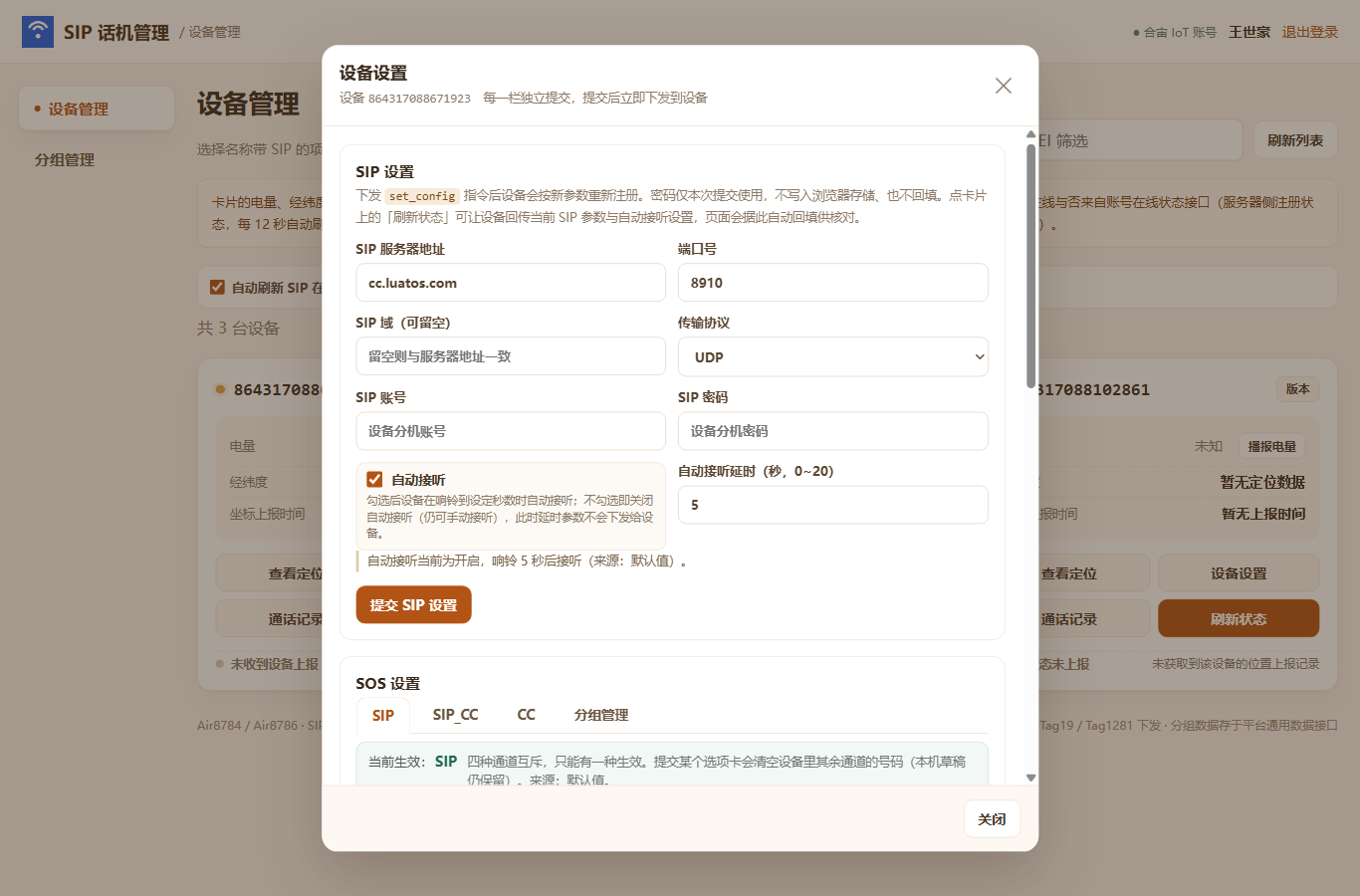Click 通话记录 on the left device card

point(271,618)
